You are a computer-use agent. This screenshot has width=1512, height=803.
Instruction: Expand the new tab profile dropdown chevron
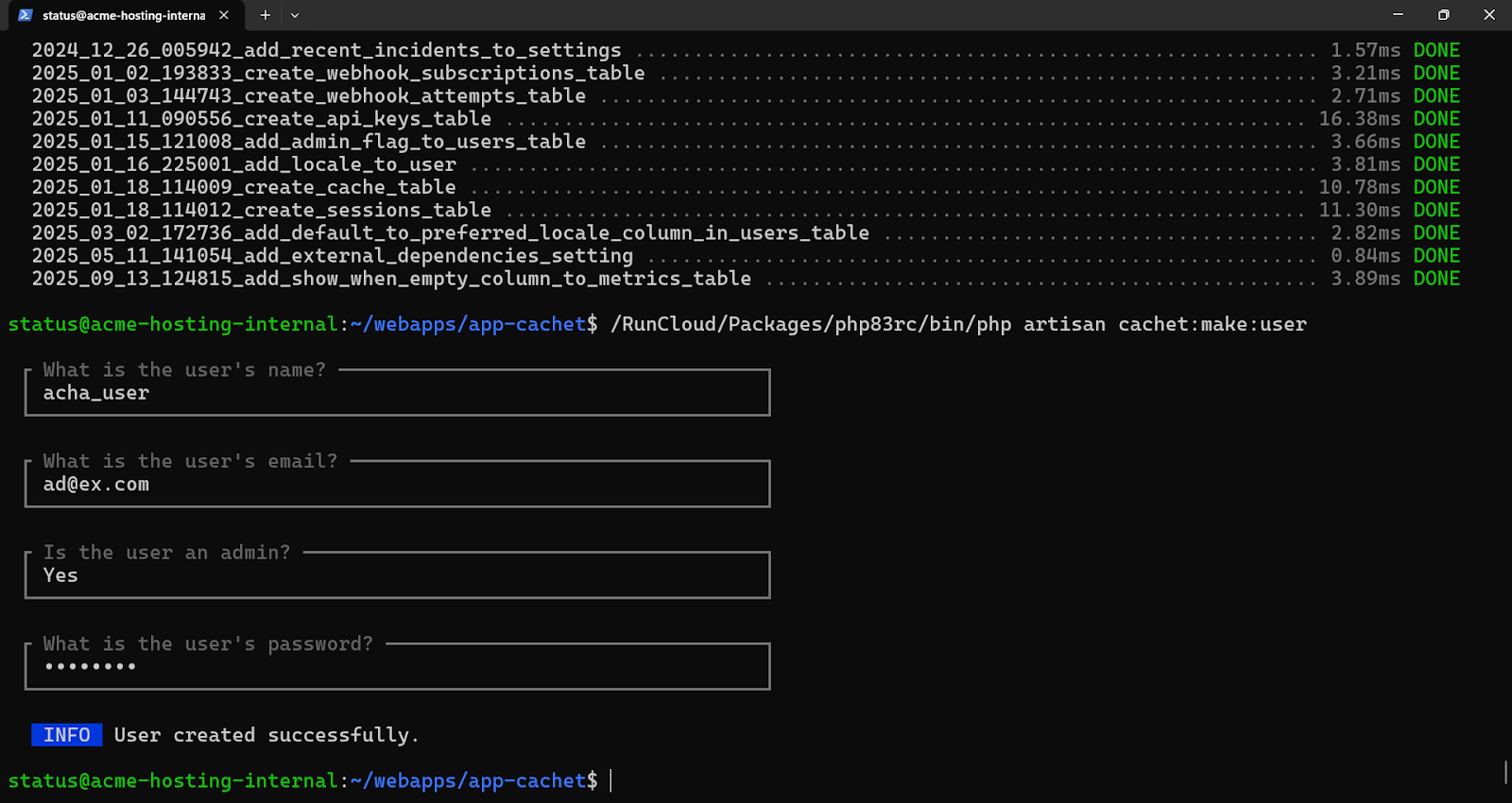[x=295, y=15]
